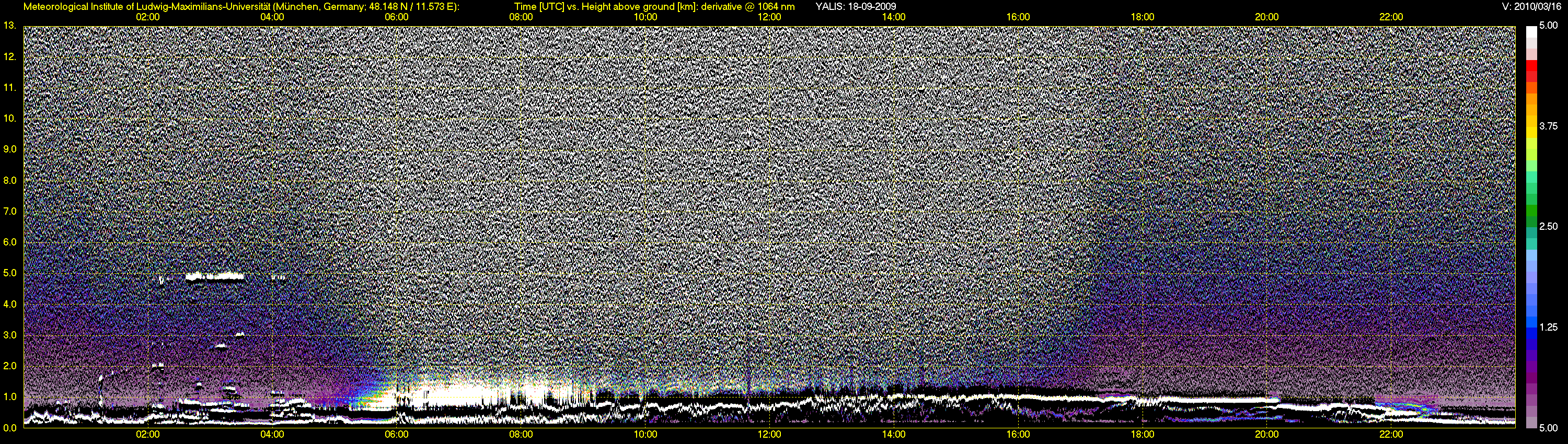The height and width of the screenshot is (444, 1568).
Task: Click '14:00' on the lower time axis
Action: point(894,434)
